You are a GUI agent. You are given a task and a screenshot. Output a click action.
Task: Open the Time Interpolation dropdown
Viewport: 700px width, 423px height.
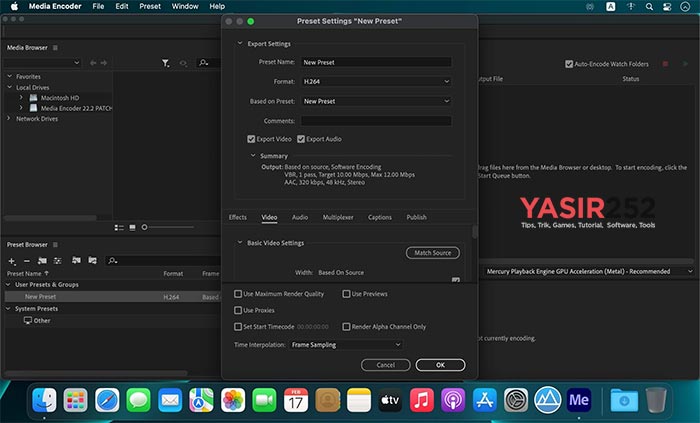pos(346,344)
